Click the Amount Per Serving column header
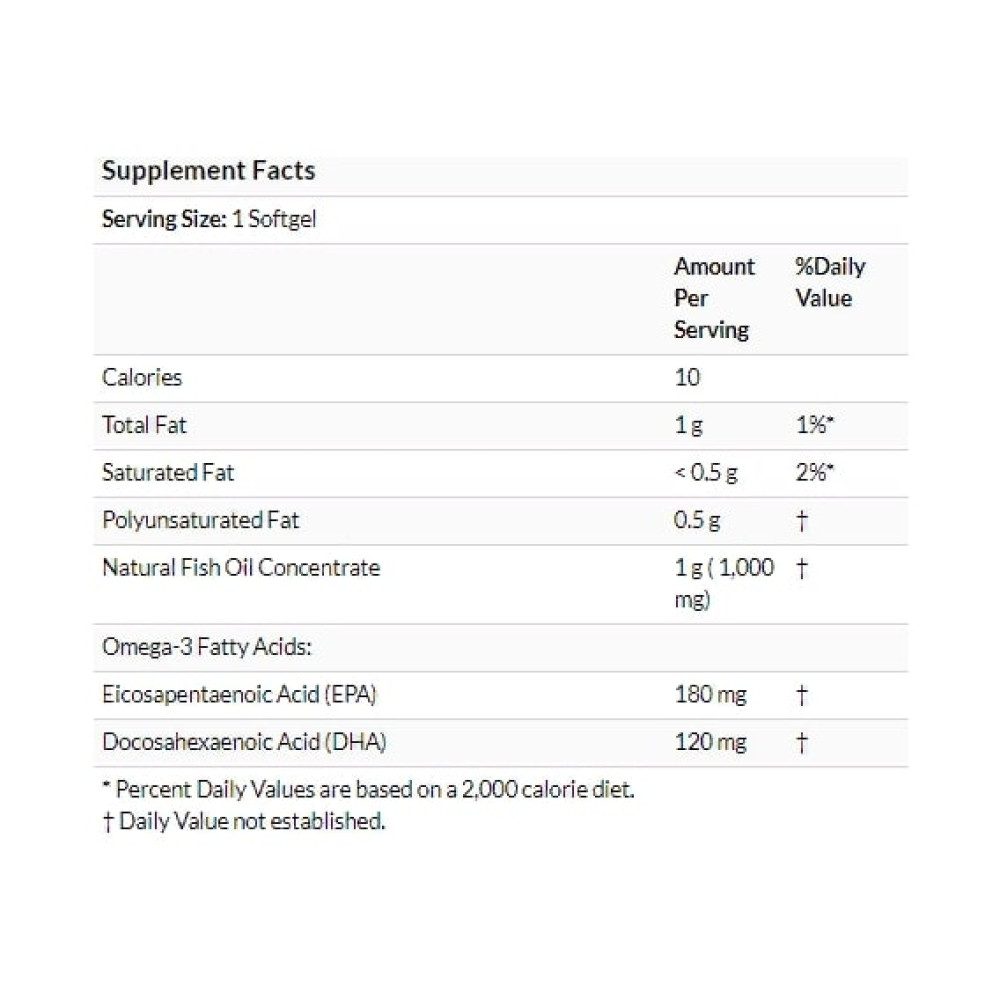Image resolution: width=1000 pixels, height=1000 pixels. [x=714, y=298]
